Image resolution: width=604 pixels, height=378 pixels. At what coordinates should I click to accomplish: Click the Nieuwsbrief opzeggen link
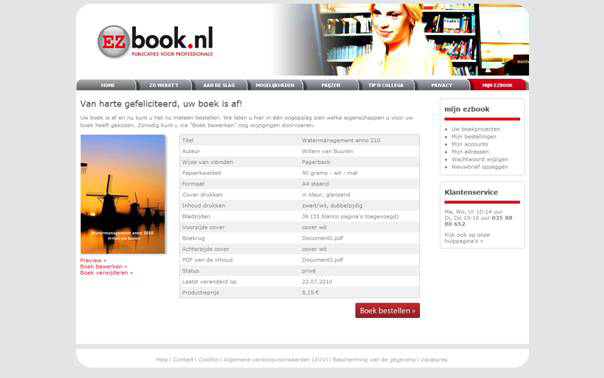(x=480, y=167)
